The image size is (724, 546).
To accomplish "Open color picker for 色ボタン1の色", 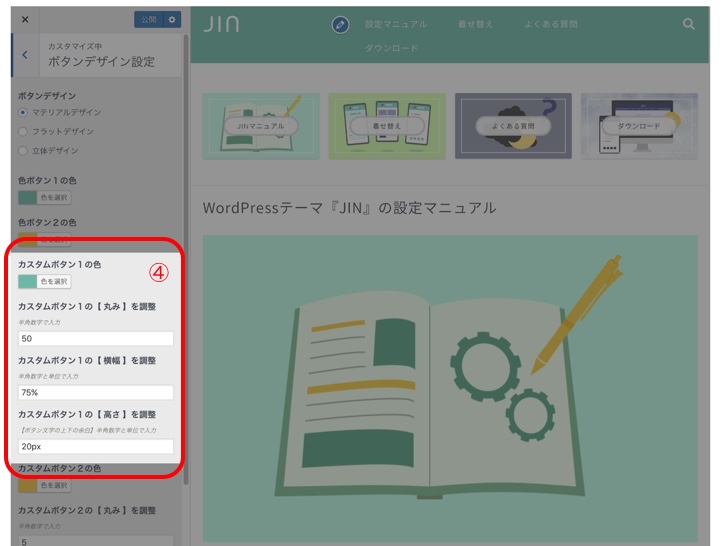I will coord(44,197).
